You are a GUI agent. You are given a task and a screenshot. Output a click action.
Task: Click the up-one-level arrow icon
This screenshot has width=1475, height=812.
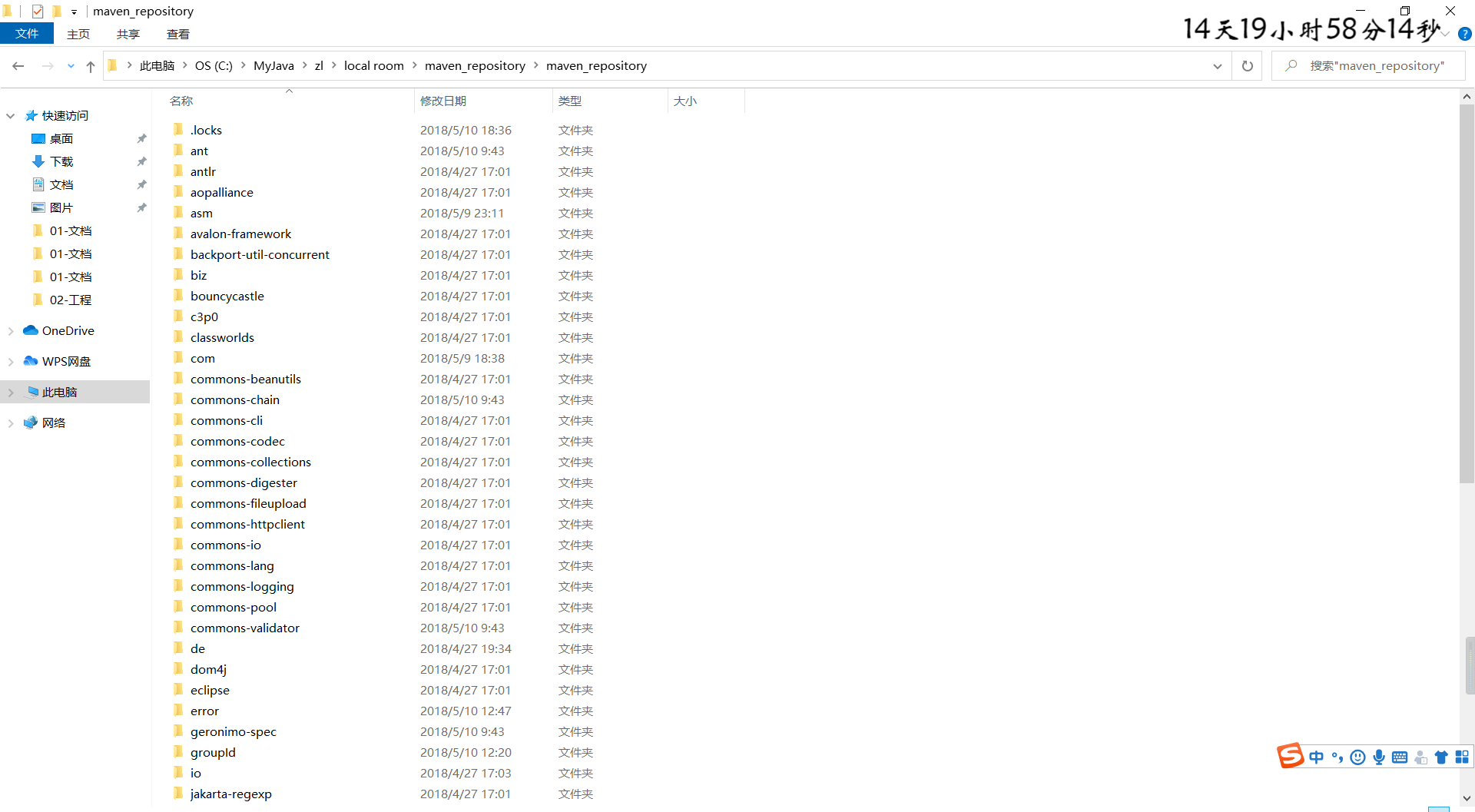(x=90, y=66)
